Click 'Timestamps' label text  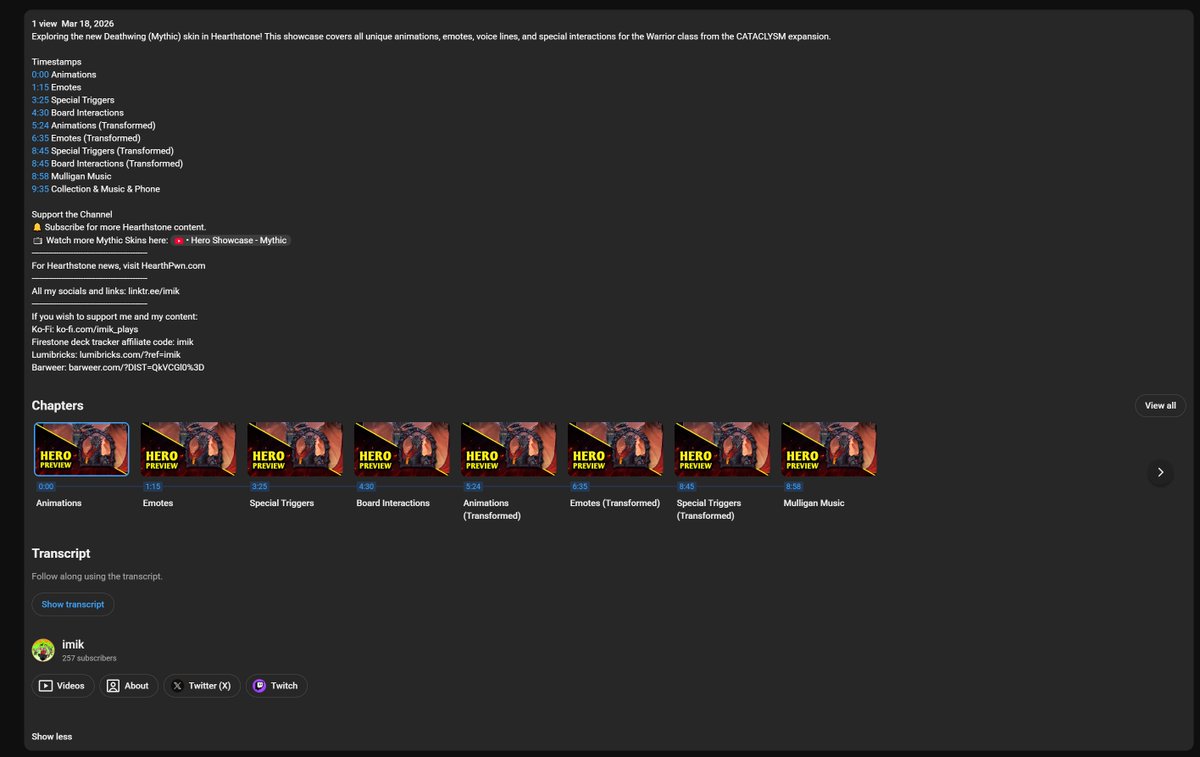(x=57, y=62)
